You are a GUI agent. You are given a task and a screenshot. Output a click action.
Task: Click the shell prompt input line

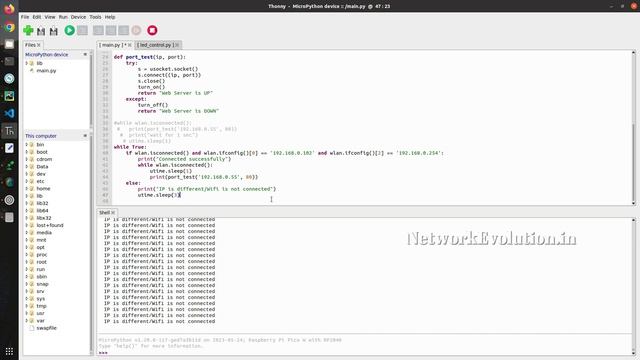[363, 352]
